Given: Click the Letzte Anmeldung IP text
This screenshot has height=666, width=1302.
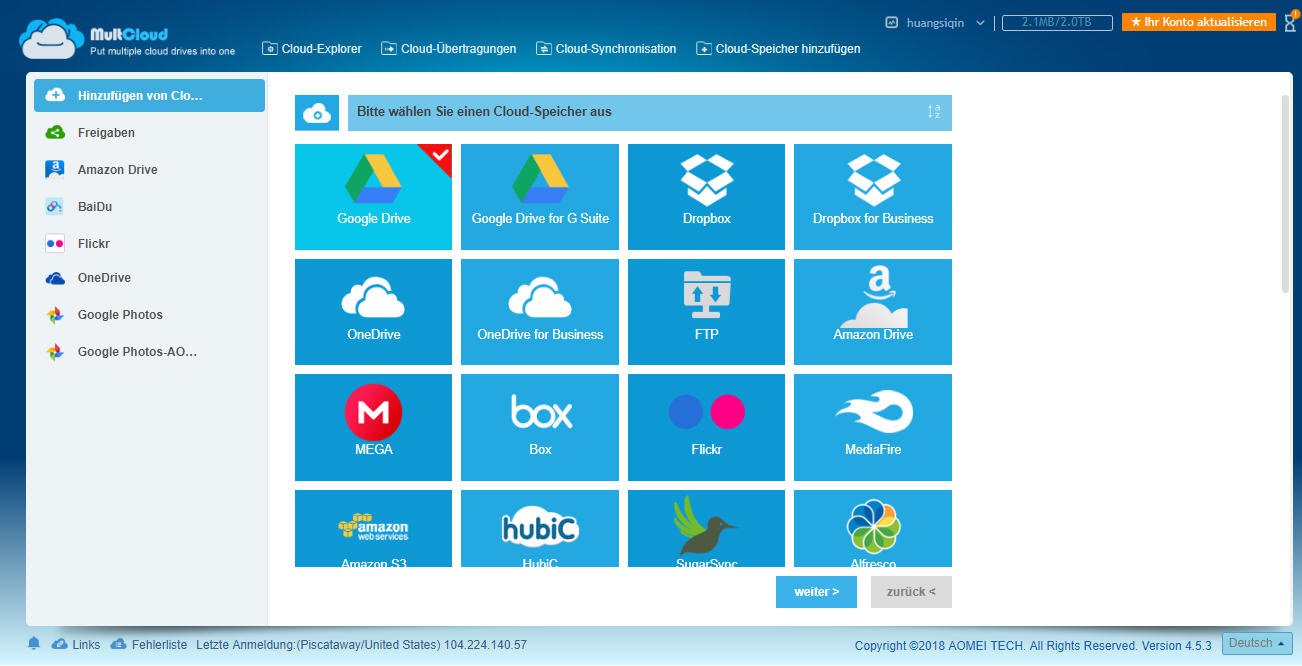Looking at the screenshot, I should pos(361,645).
